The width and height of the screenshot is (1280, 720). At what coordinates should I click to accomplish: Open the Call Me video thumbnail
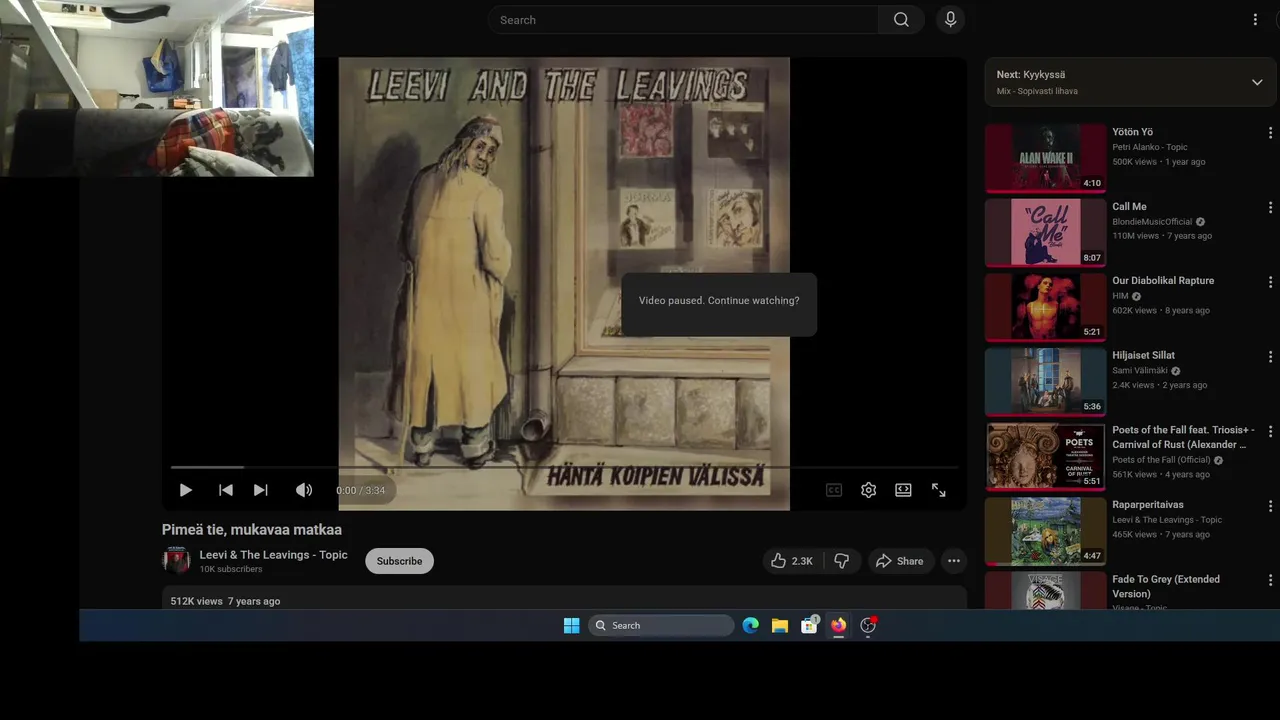pos(1045,232)
